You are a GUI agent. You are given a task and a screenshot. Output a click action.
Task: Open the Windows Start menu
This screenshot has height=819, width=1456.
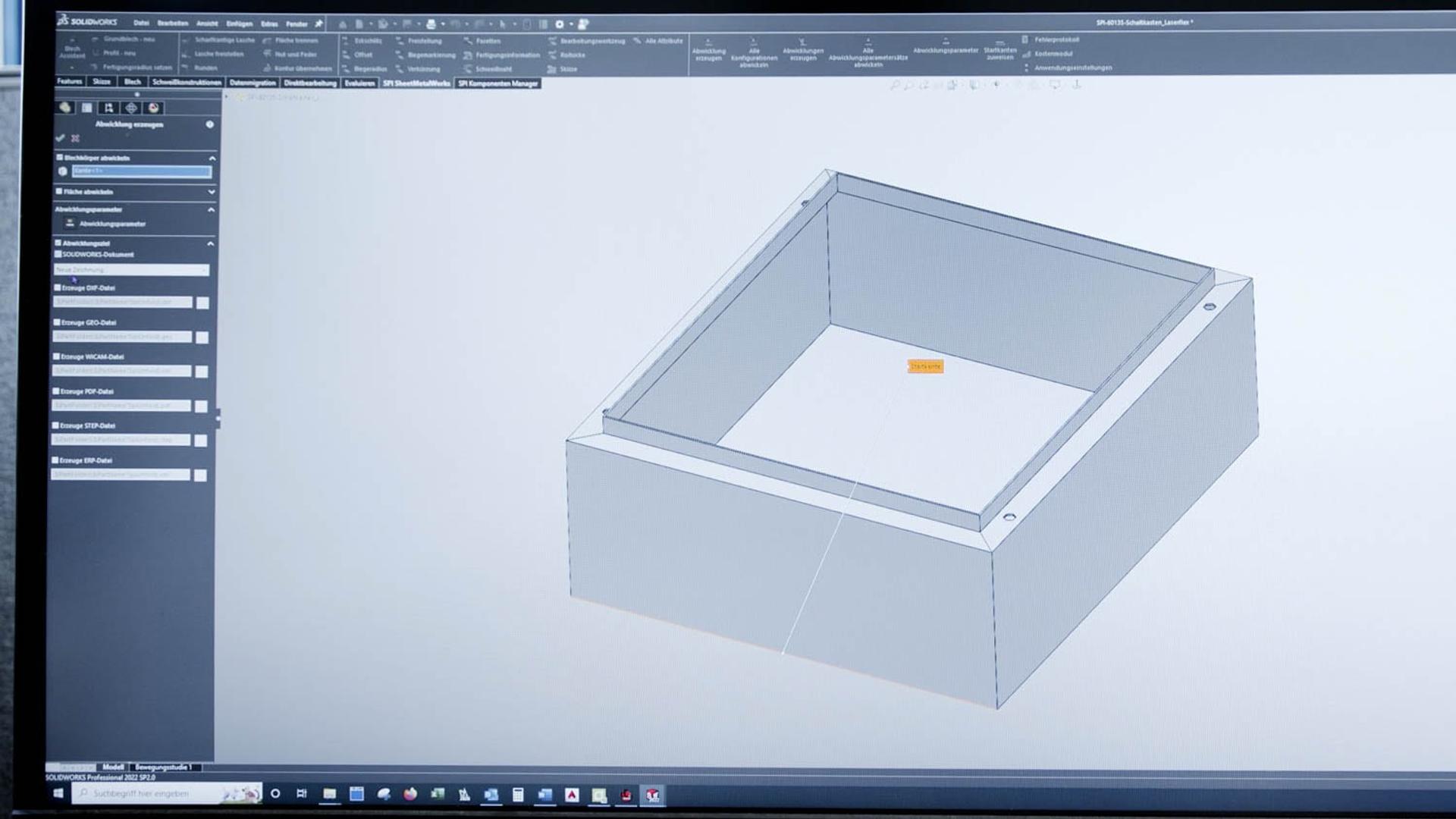[58, 793]
